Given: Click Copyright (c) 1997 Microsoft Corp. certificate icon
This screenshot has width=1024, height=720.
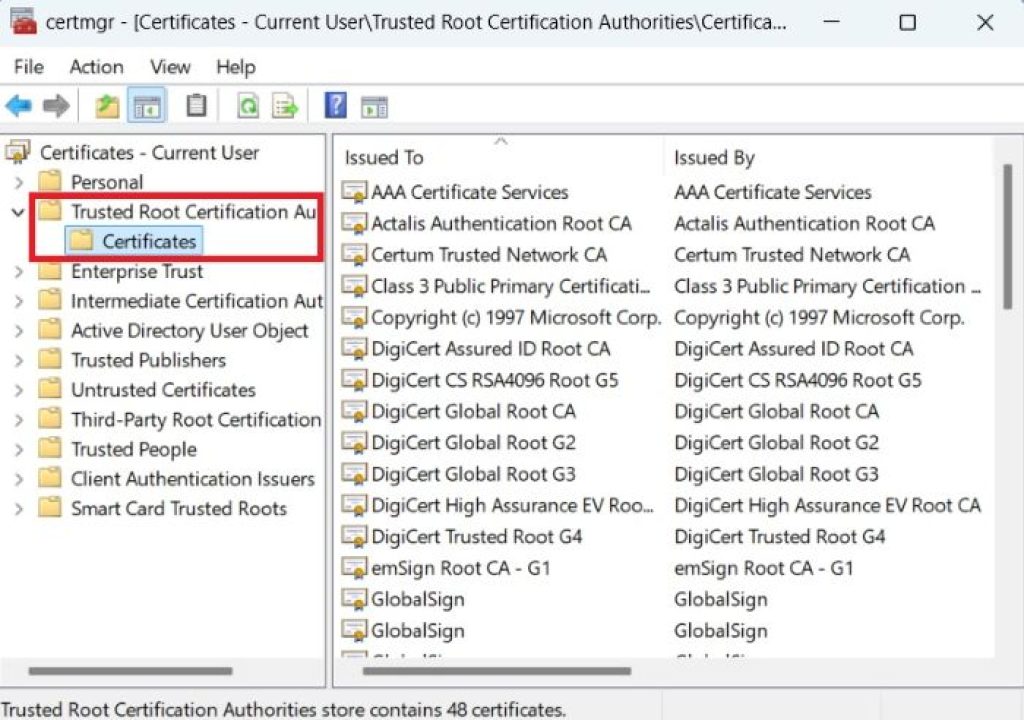Looking at the screenshot, I should pos(355,318).
